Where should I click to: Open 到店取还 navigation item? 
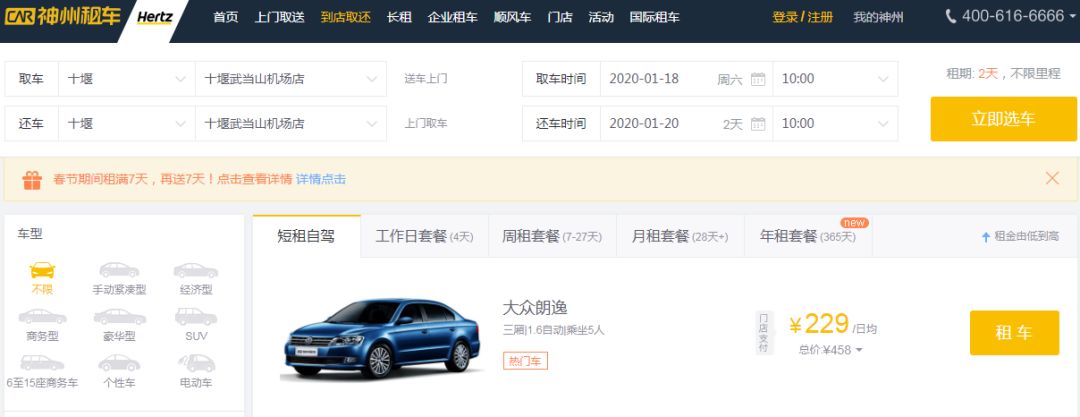coord(346,17)
